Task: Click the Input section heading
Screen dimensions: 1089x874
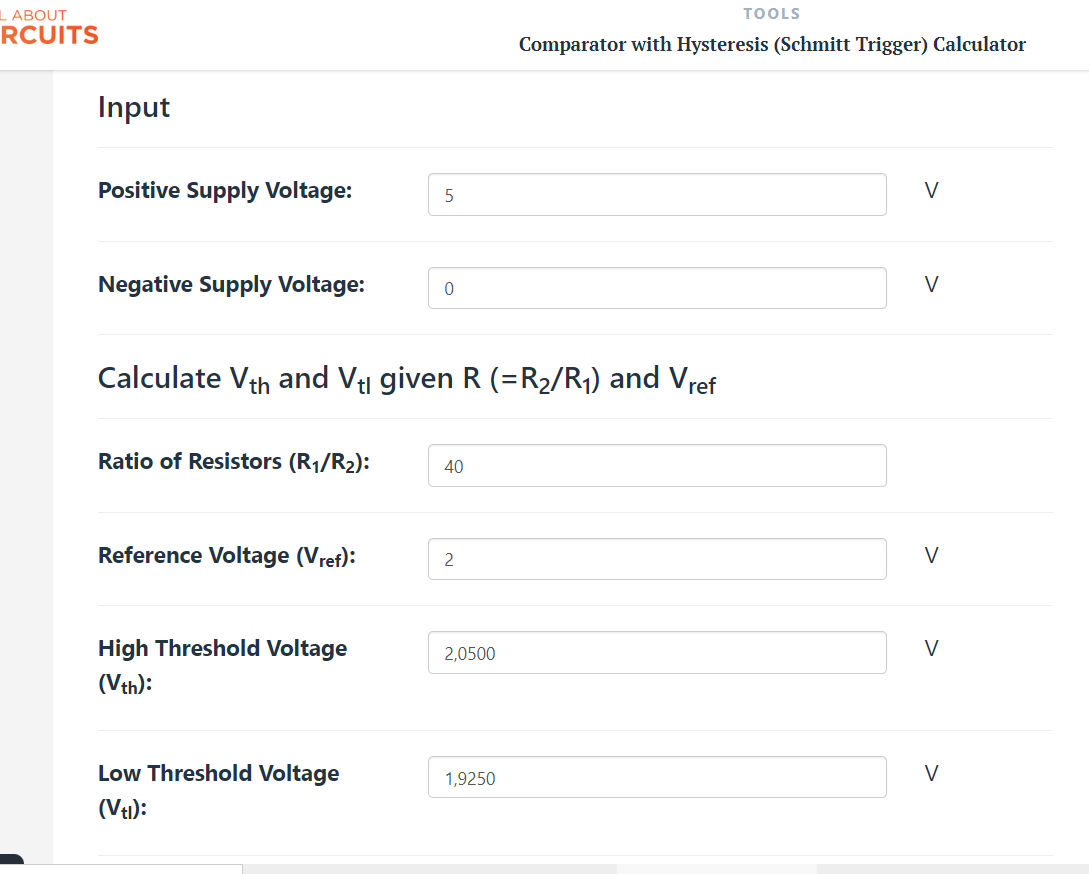Action: [134, 108]
